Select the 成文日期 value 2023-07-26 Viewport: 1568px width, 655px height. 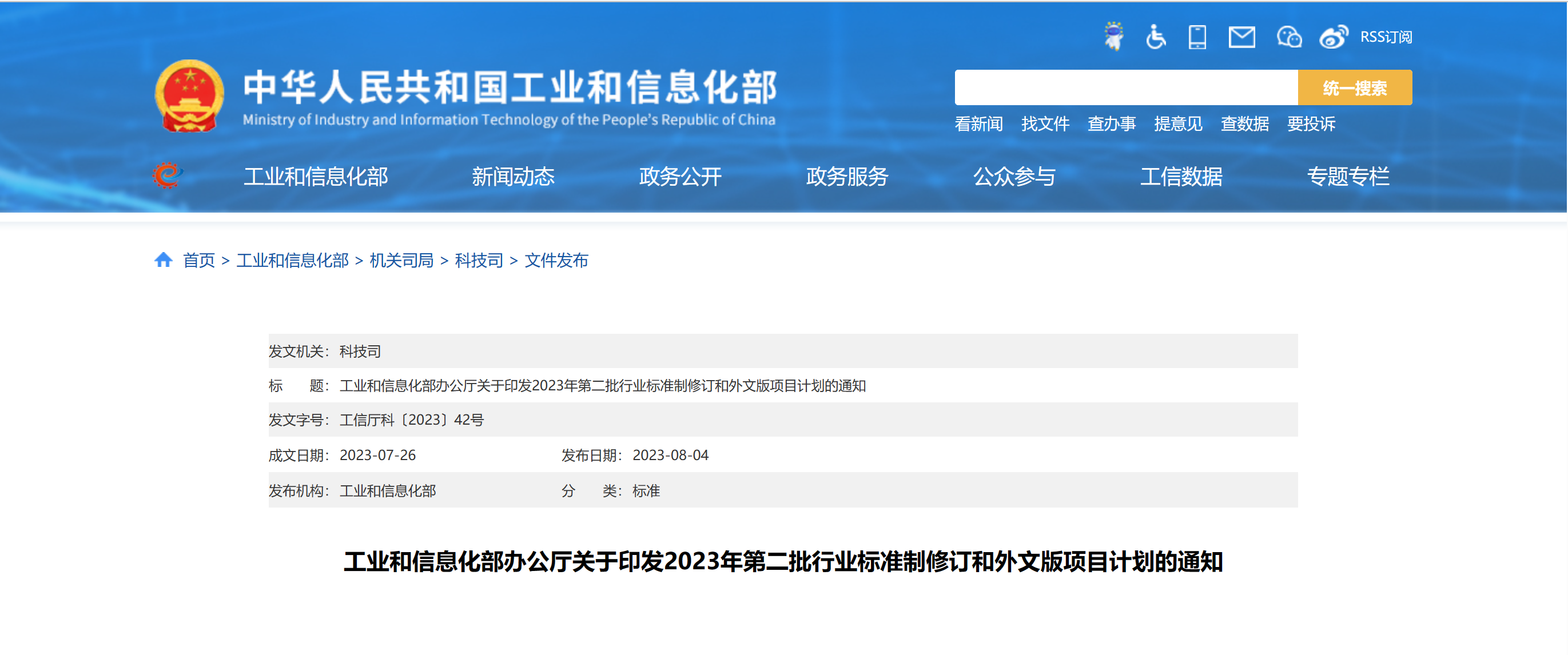(377, 455)
